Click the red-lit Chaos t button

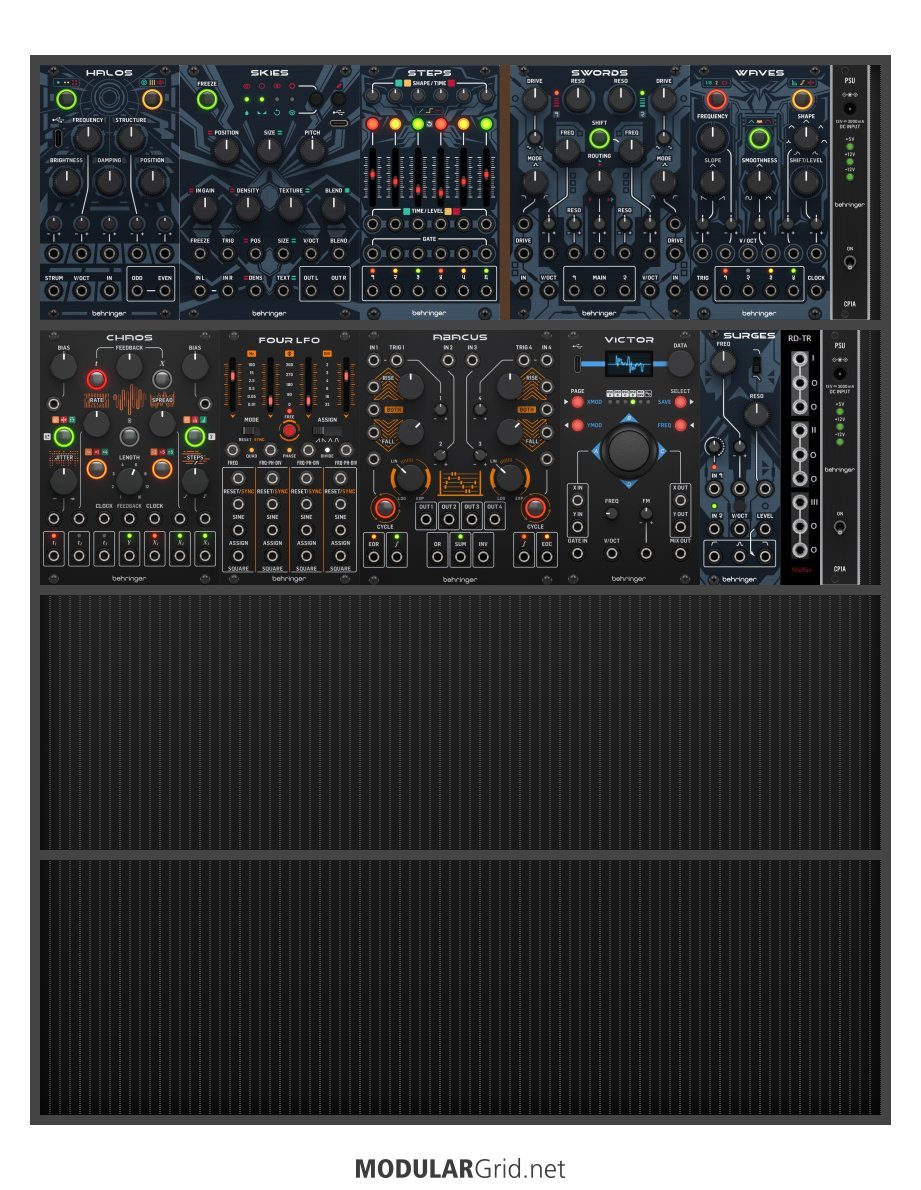point(96,379)
